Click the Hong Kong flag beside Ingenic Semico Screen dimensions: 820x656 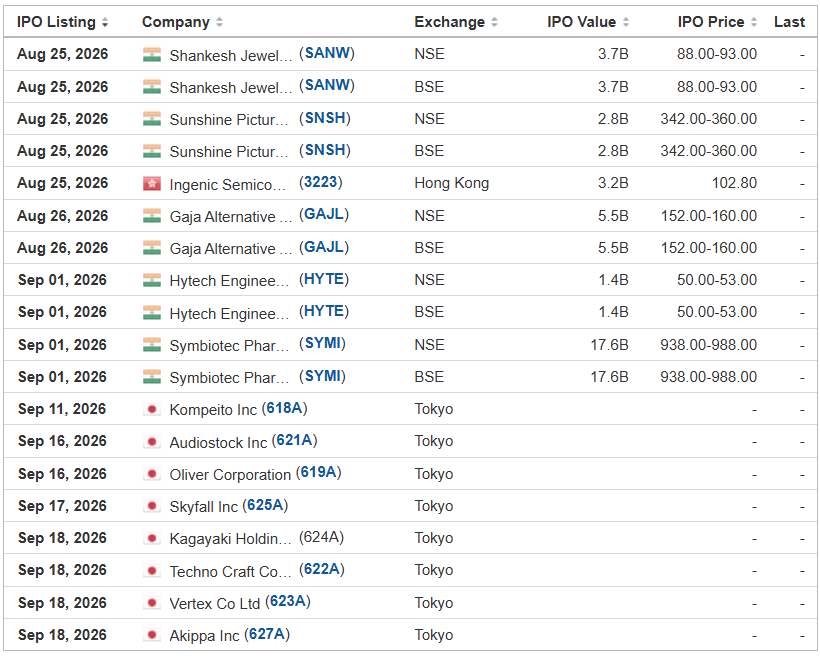[152, 184]
